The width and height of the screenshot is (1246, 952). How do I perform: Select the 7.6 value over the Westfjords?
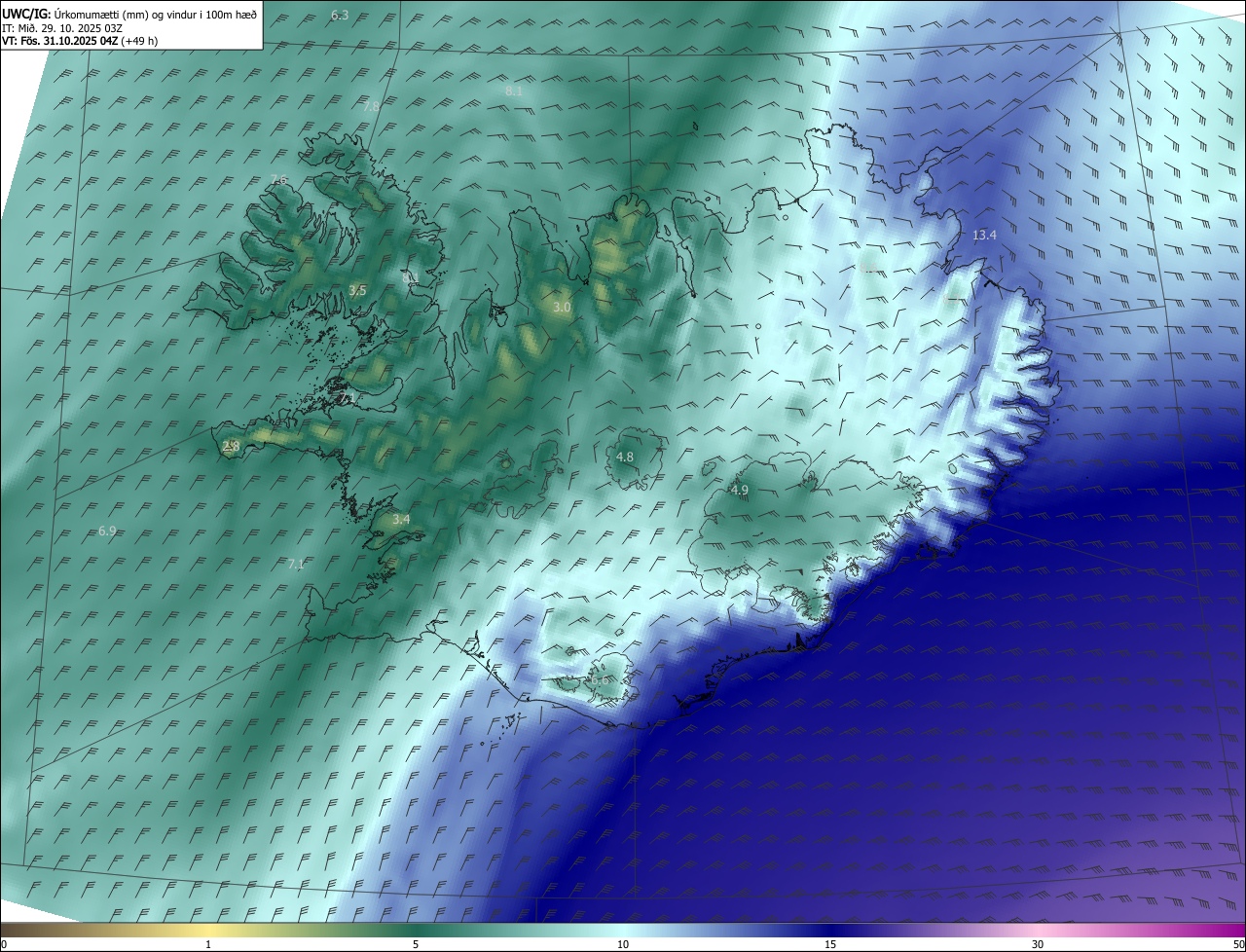point(278,180)
